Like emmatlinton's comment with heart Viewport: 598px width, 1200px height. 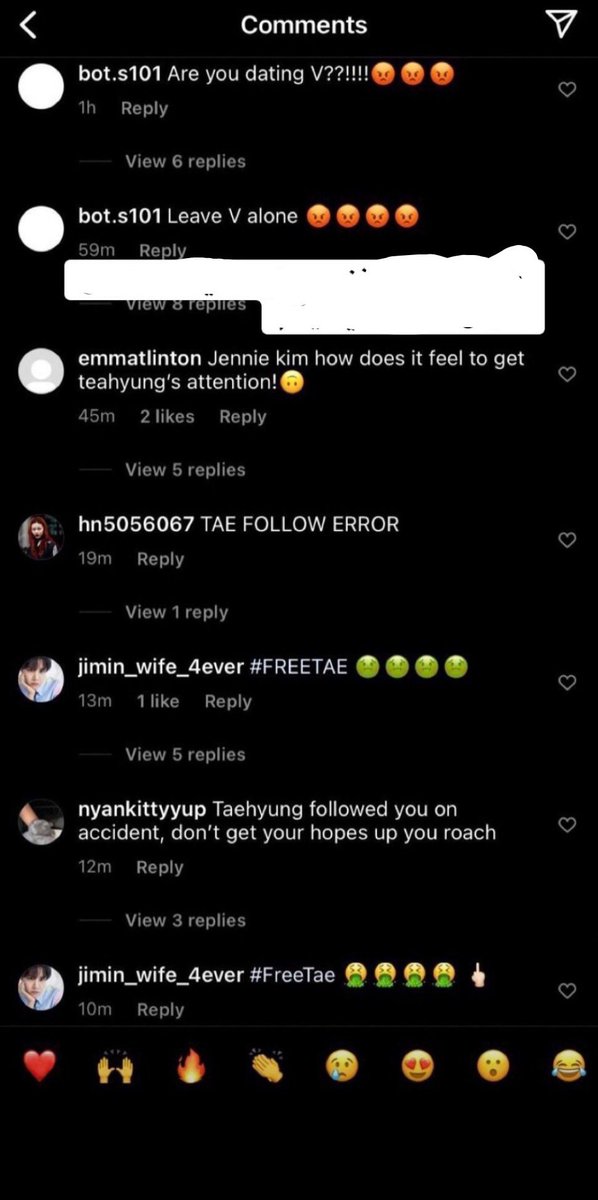pyautogui.click(x=567, y=374)
